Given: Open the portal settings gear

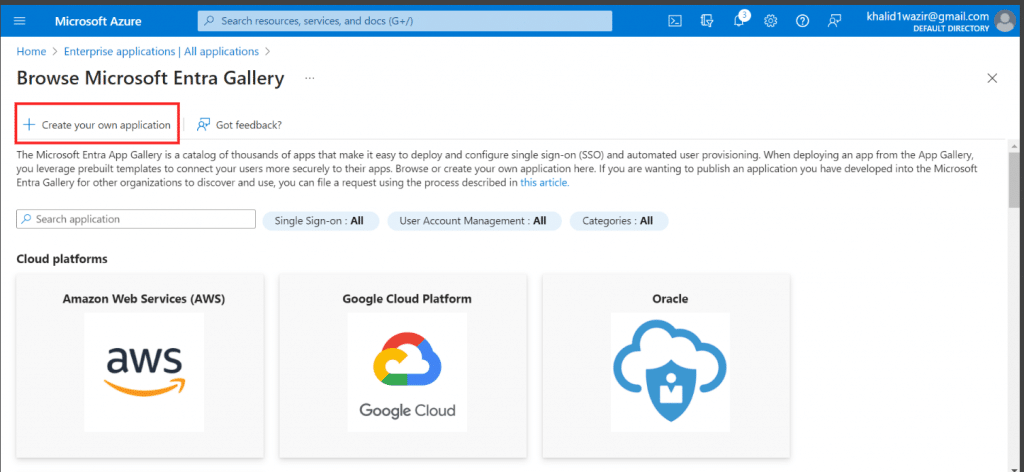Looking at the screenshot, I should click(x=771, y=21).
